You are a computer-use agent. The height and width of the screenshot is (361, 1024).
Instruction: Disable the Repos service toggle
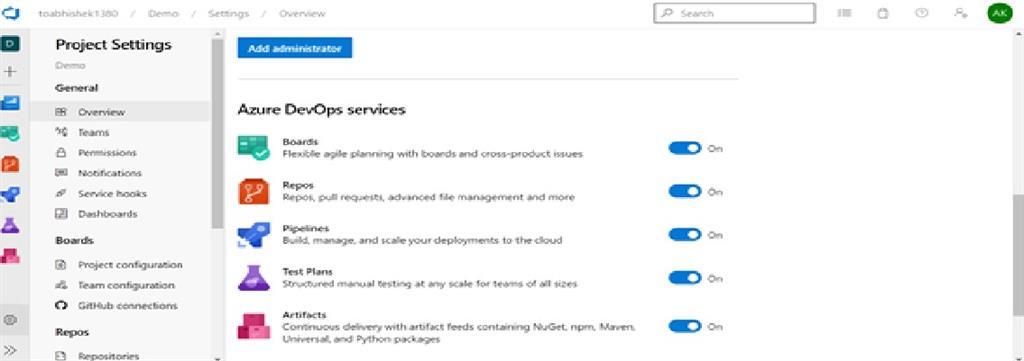(684, 191)
